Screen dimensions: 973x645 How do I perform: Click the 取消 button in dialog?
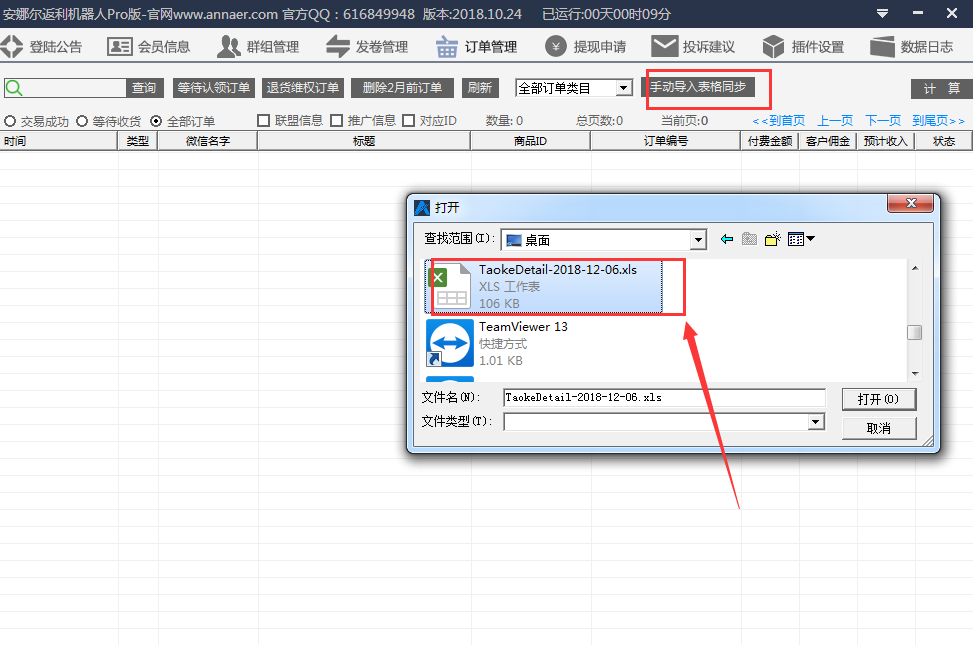pos(879,428)
